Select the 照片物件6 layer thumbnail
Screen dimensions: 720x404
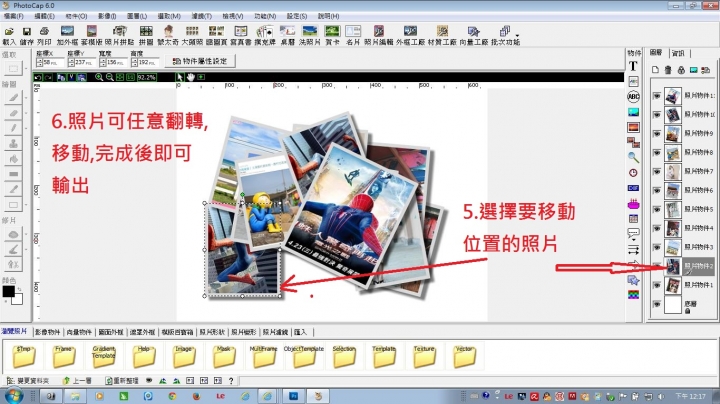pyautogui.click(x=672, y=190)
